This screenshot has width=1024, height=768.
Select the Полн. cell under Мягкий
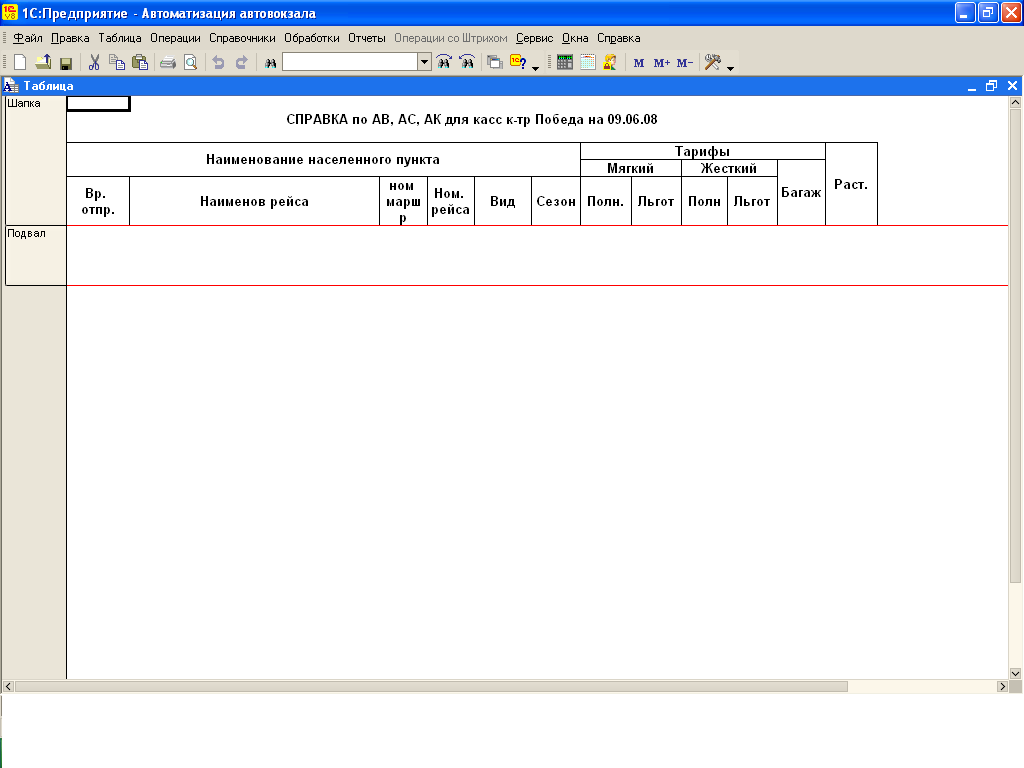605,201
